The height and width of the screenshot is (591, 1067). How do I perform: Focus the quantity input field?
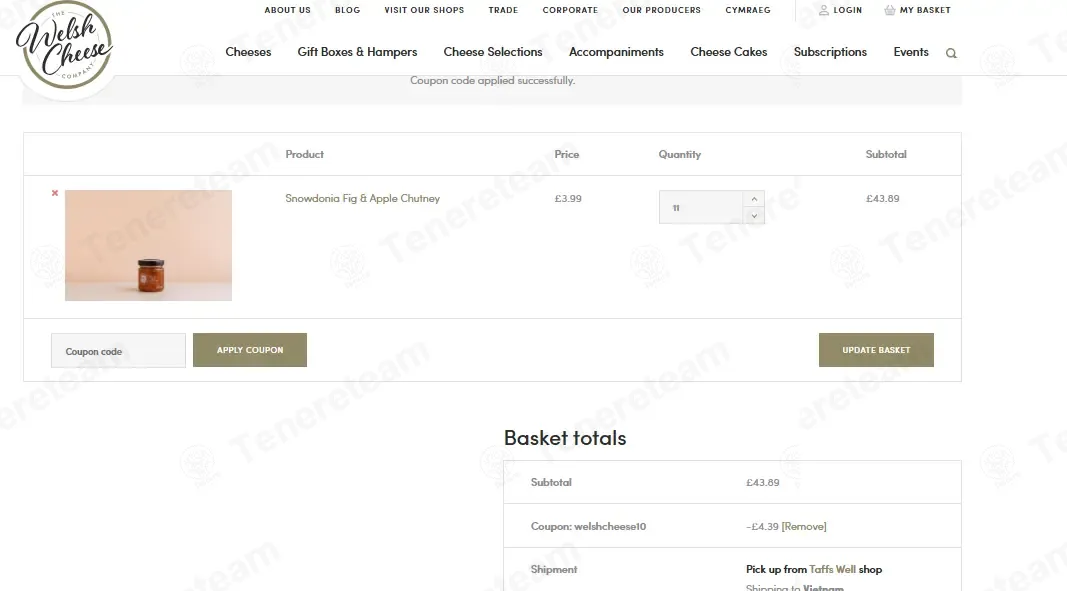pos(701,207)
